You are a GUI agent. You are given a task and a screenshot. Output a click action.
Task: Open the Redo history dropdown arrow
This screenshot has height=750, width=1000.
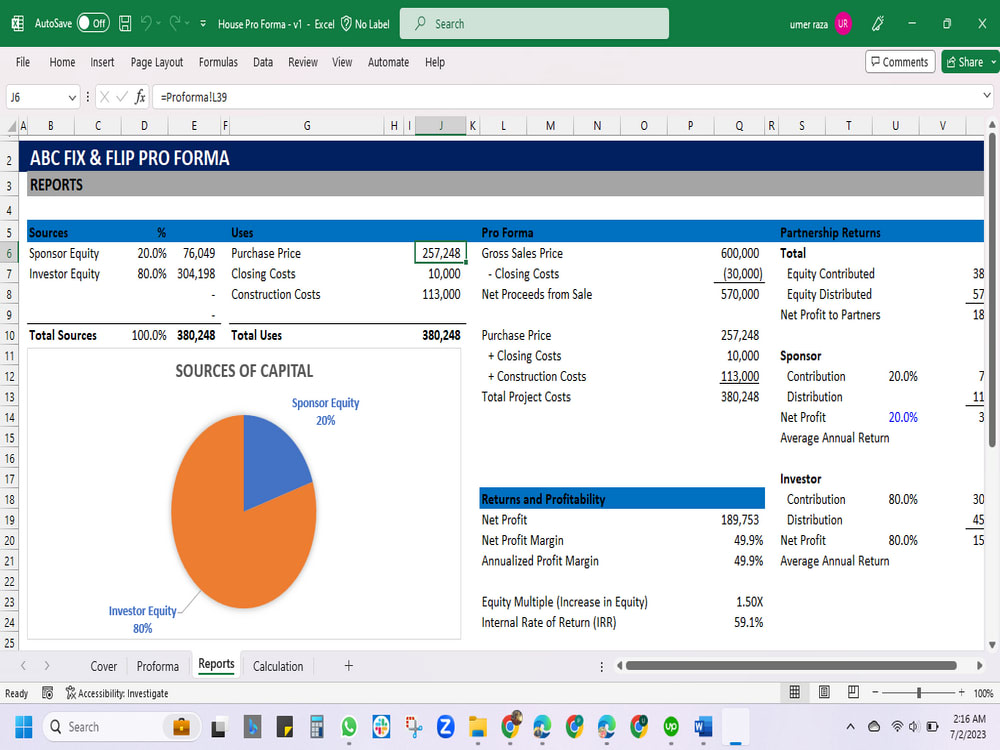pyautogui.click(x=187, y=24)
